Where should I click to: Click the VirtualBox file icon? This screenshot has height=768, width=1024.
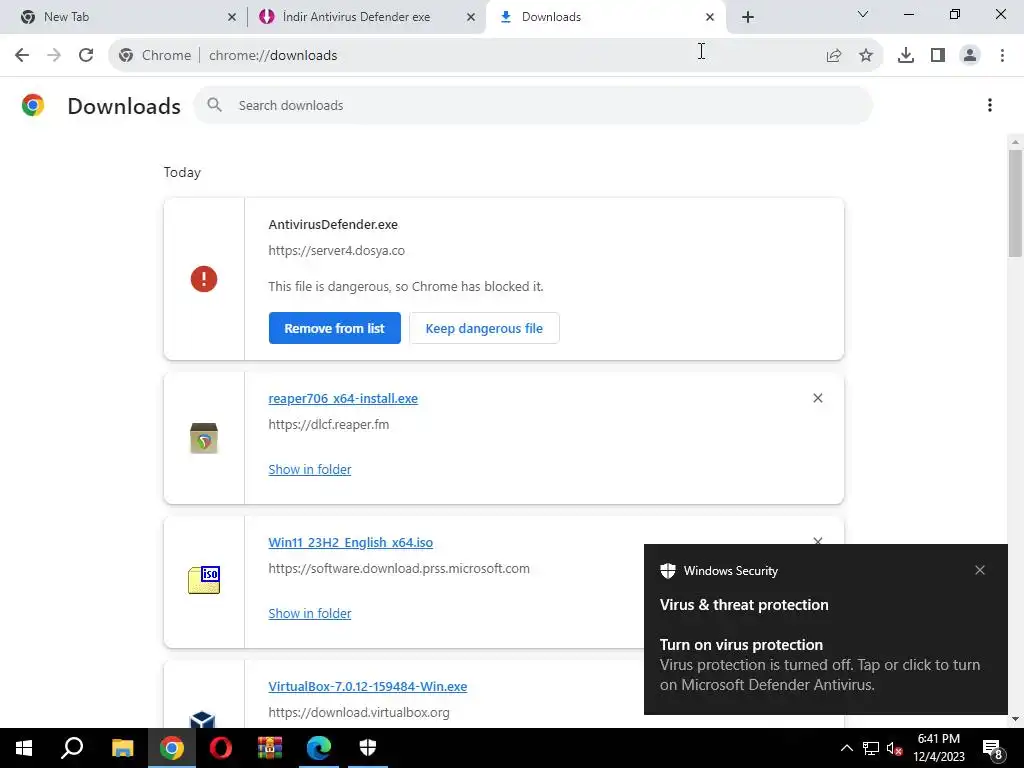[202, 719]
